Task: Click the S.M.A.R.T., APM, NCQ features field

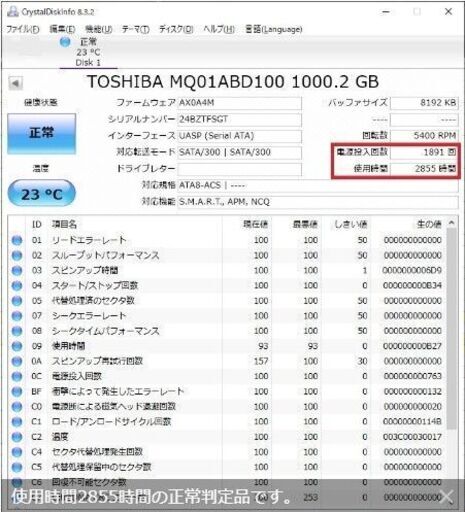Action: (x=318, y=202)
